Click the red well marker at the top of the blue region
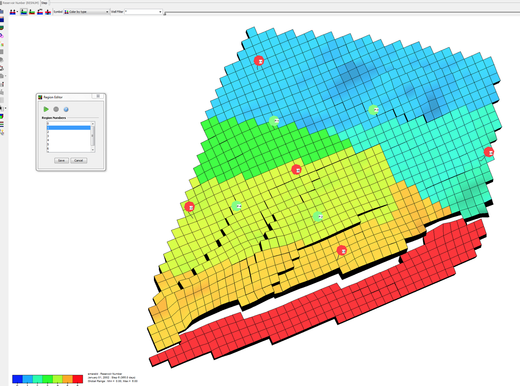 pos(259,61)
